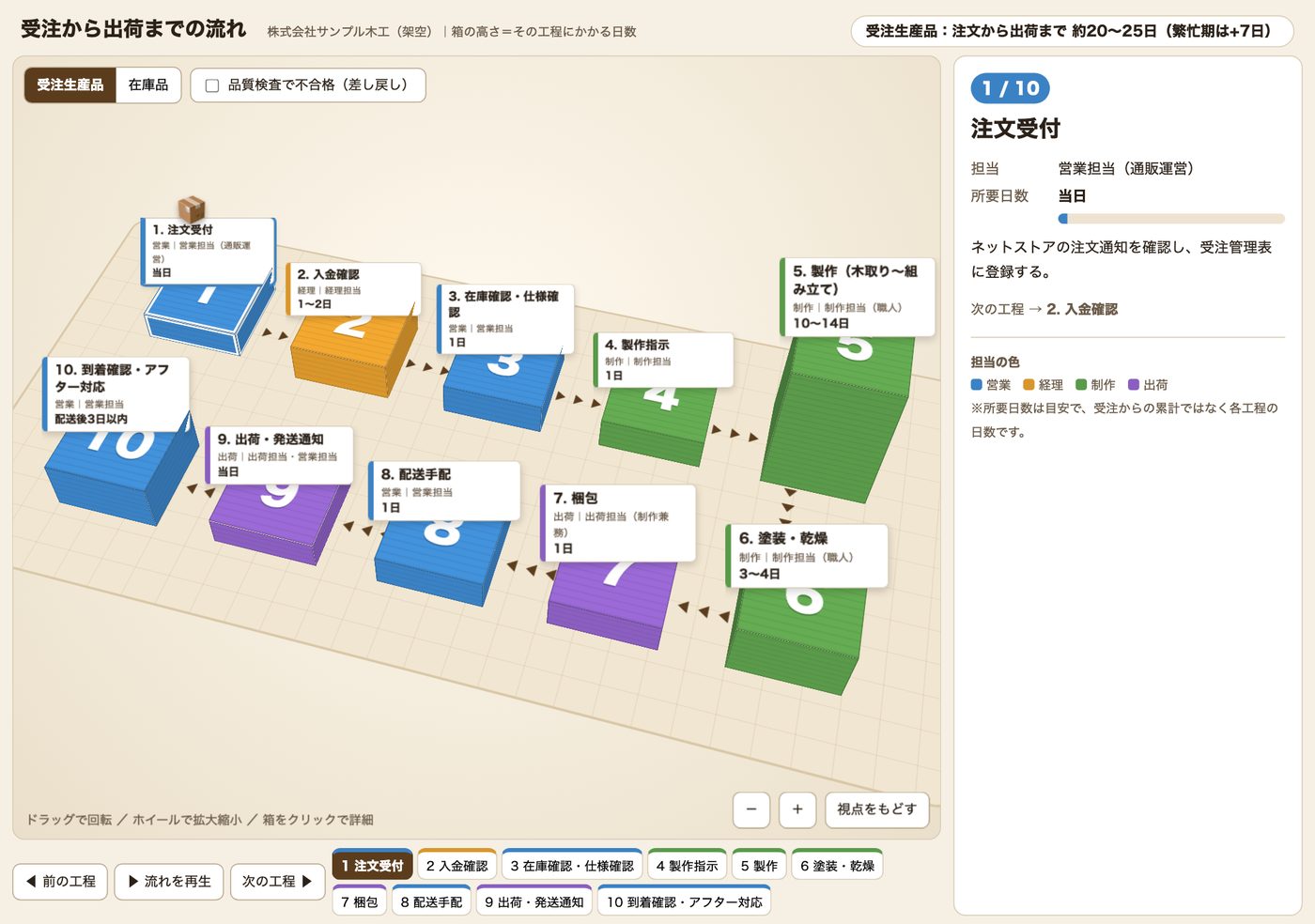Image resolution: width=1315 pixels, height=924 pixels.
Task: Click the 所要日数 progress bar
Action: pos(1171,219)
